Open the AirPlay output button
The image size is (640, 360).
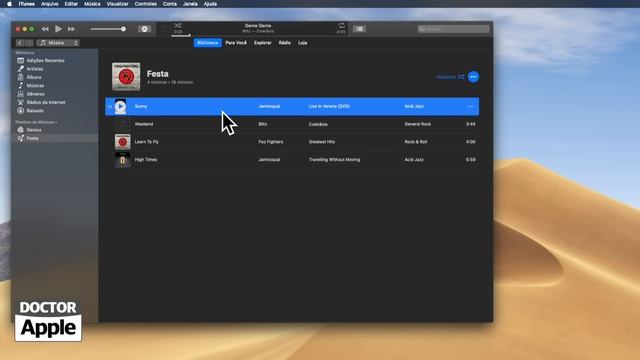click(x=144, y=29)
